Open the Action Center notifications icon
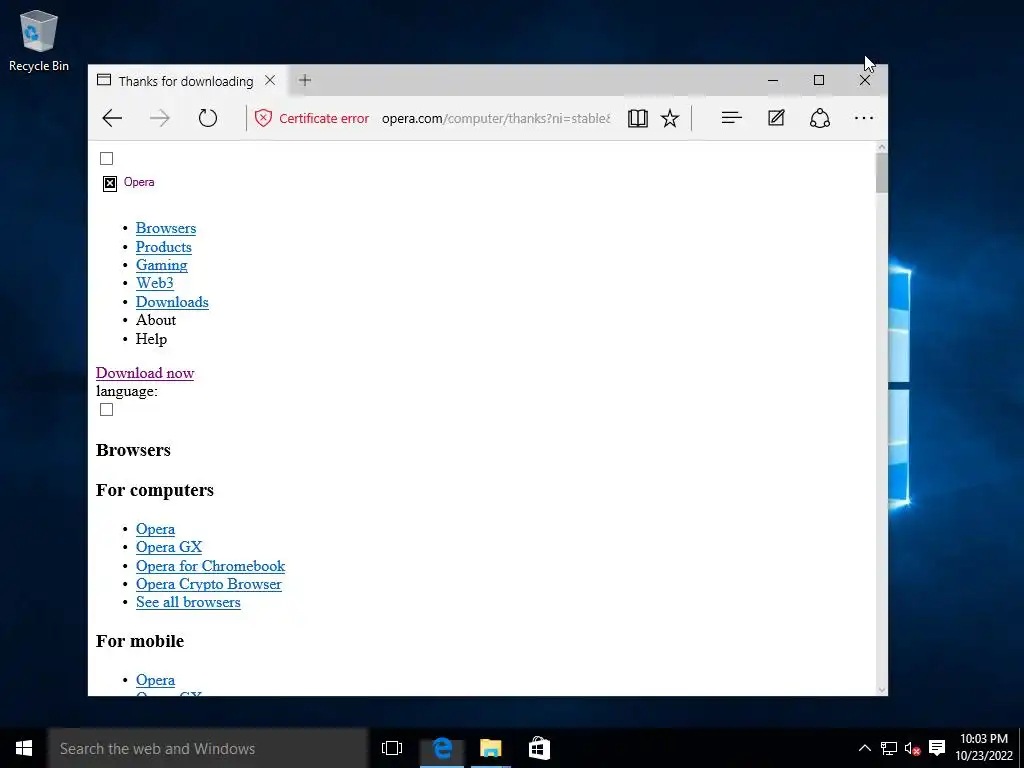This screenshot has width=1024, height=768. pyautogui.click(x=937, y=748)
